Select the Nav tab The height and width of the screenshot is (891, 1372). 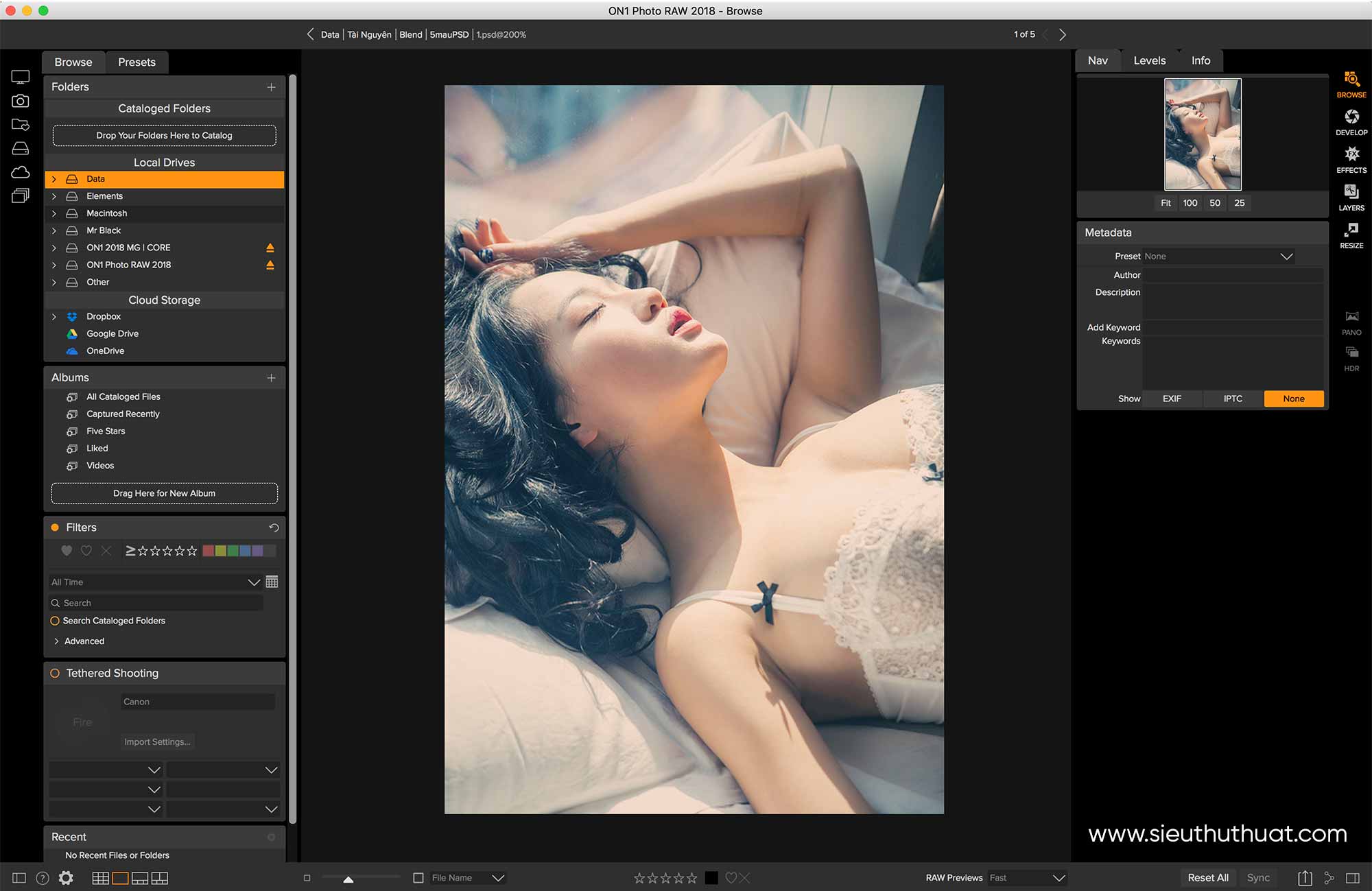(1098, 61)
